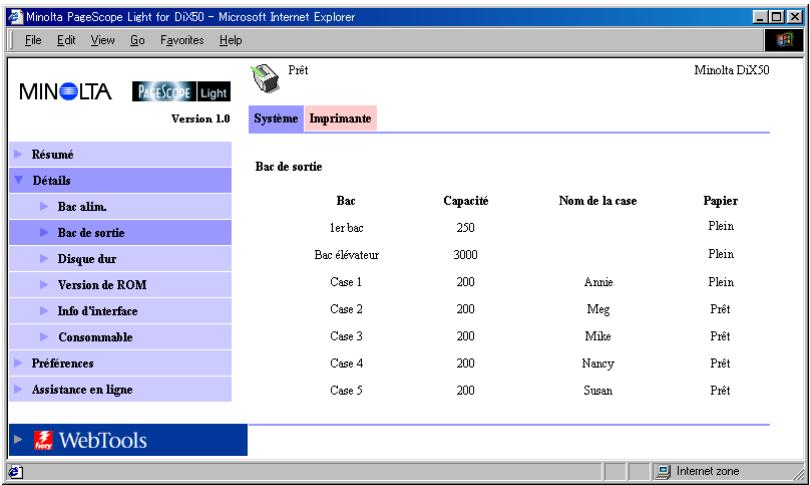
Task: Open the Détails section
Action: (x=120, y=180)
